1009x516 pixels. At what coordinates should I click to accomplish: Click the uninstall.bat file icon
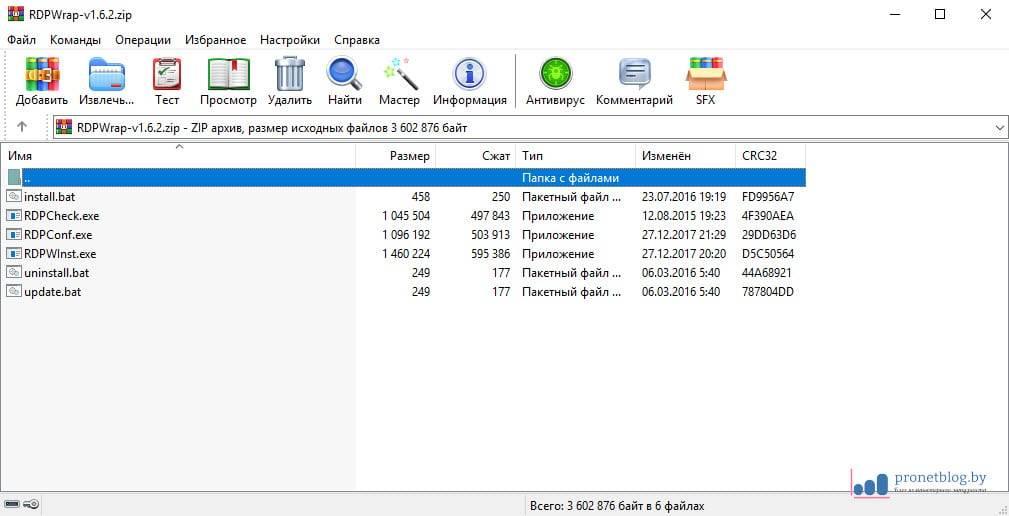point(14,272)
